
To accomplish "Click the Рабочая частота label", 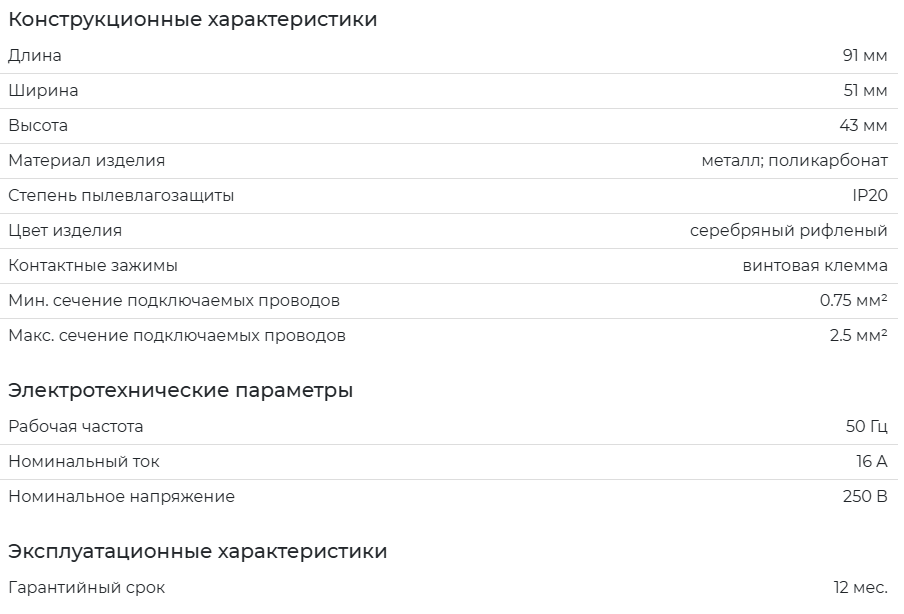I will pyautogui.click(x=75, y=427).
